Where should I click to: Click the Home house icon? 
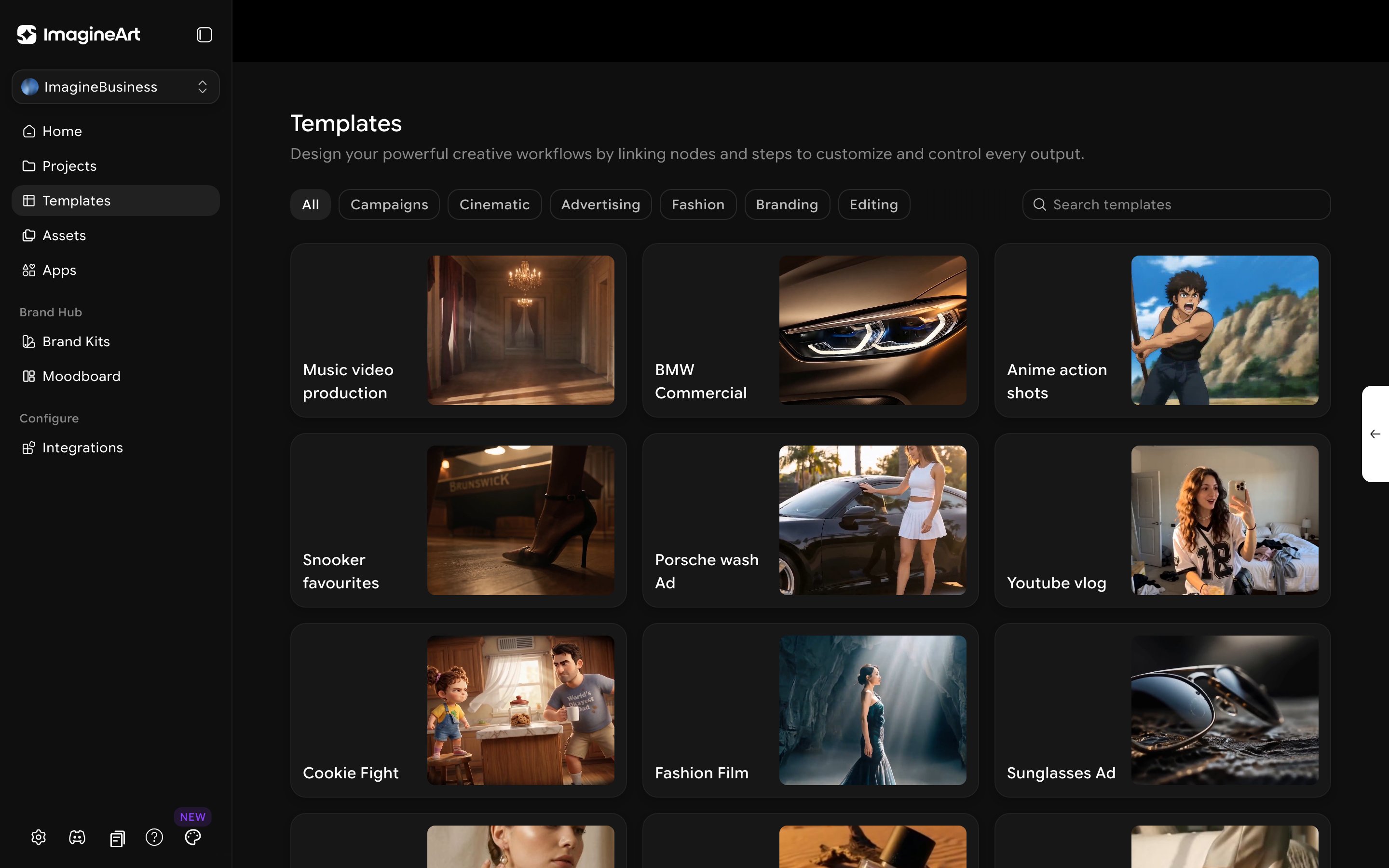click(x=29, y=132)
